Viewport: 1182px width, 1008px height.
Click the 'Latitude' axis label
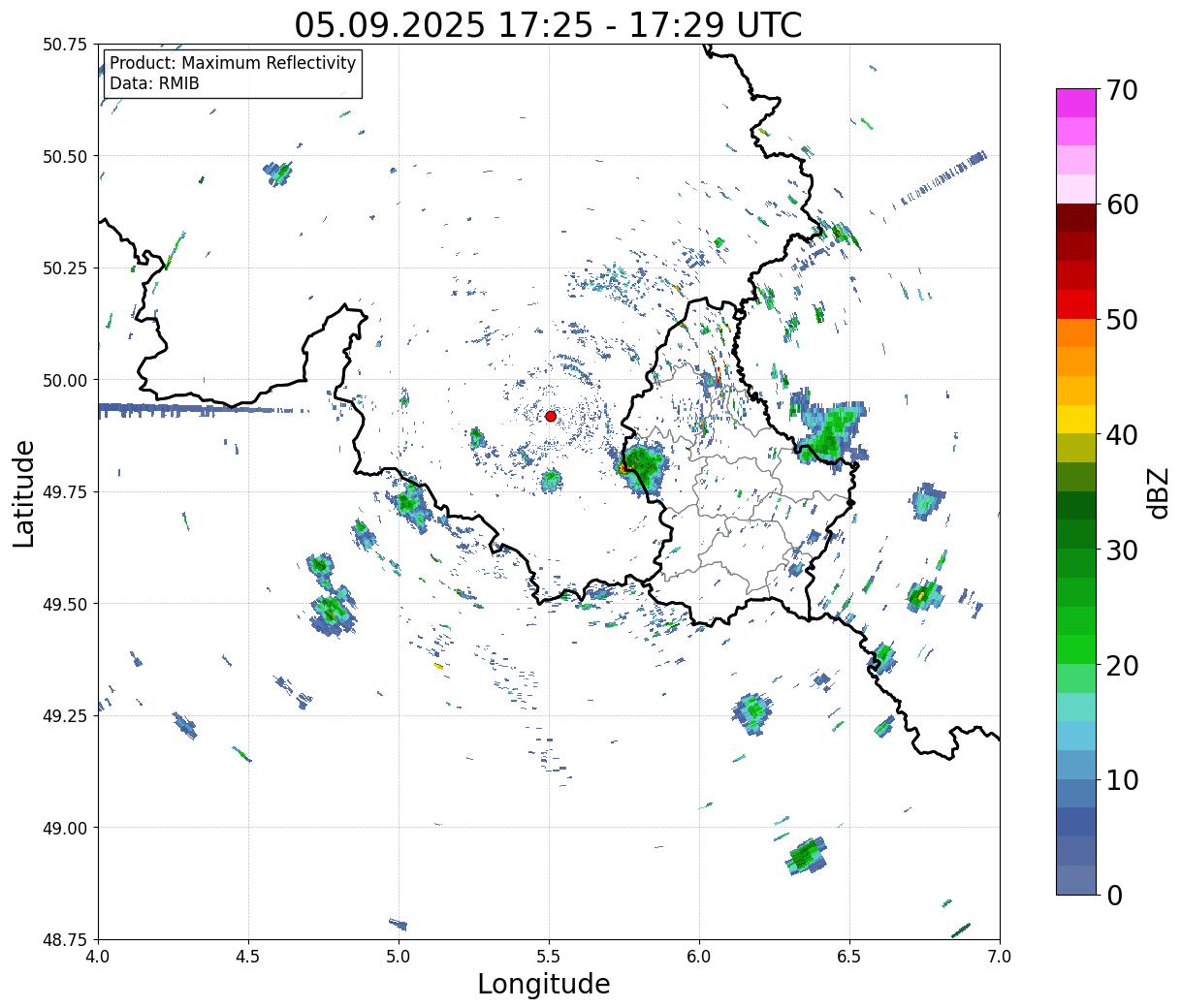tap(25, 493)
